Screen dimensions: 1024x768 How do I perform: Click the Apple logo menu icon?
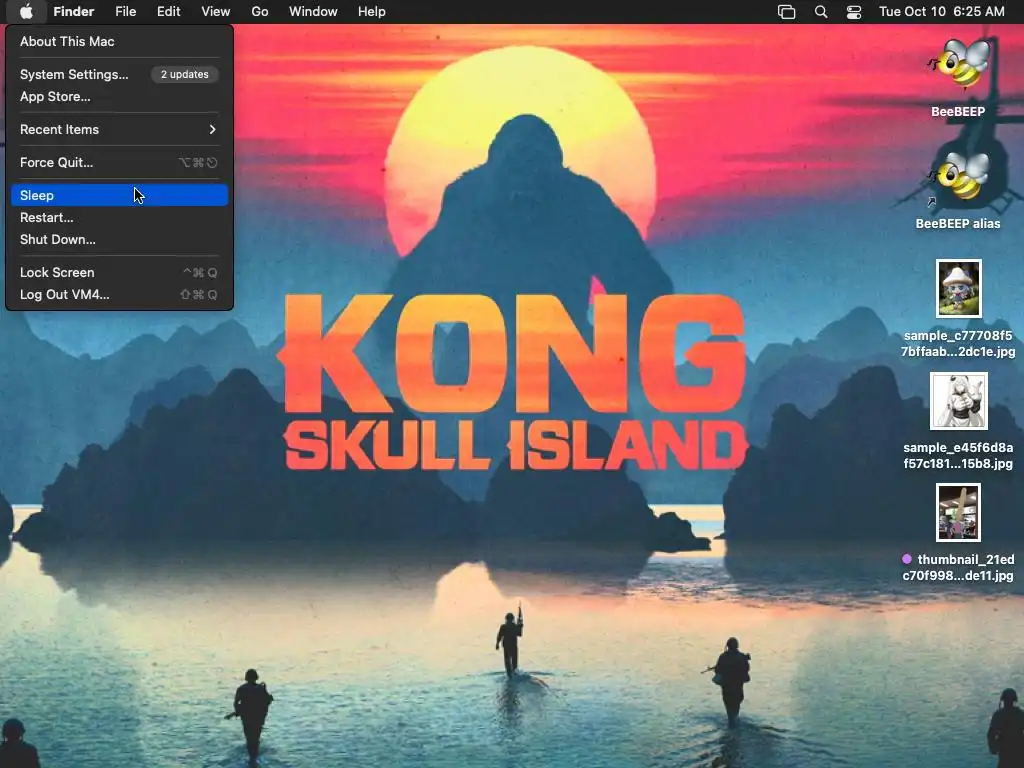(25, 11)
